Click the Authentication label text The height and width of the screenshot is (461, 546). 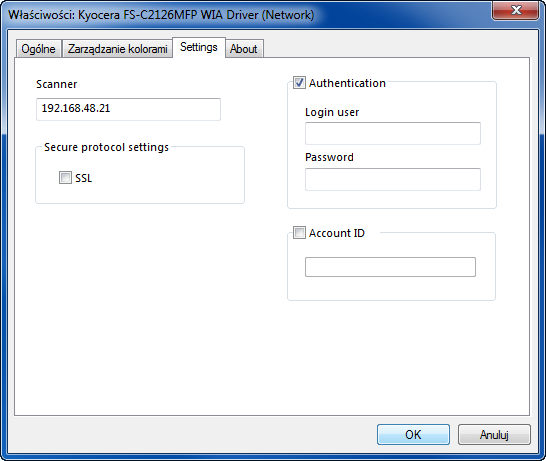[x=347, y=83]
